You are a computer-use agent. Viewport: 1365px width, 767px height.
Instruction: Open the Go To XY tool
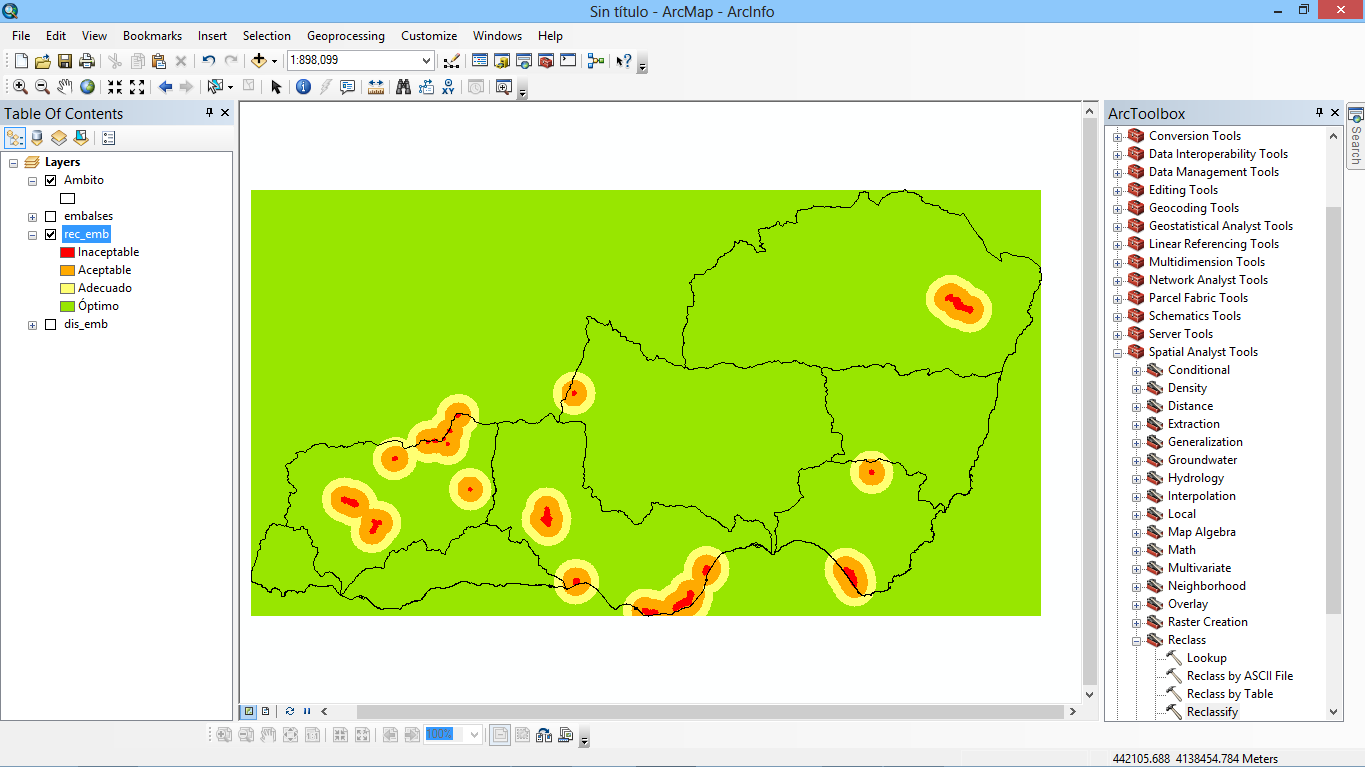coord(448,87)
